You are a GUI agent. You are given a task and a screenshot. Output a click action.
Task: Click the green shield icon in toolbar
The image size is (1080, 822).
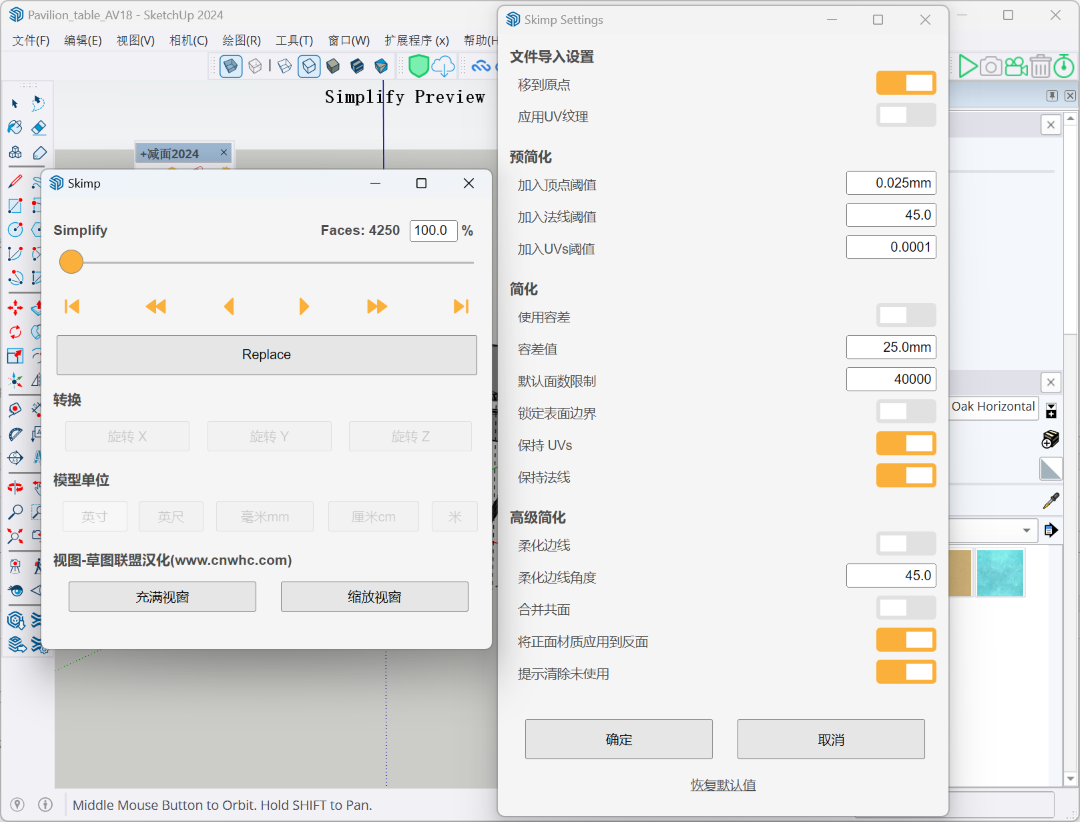[x=418, y=66]
